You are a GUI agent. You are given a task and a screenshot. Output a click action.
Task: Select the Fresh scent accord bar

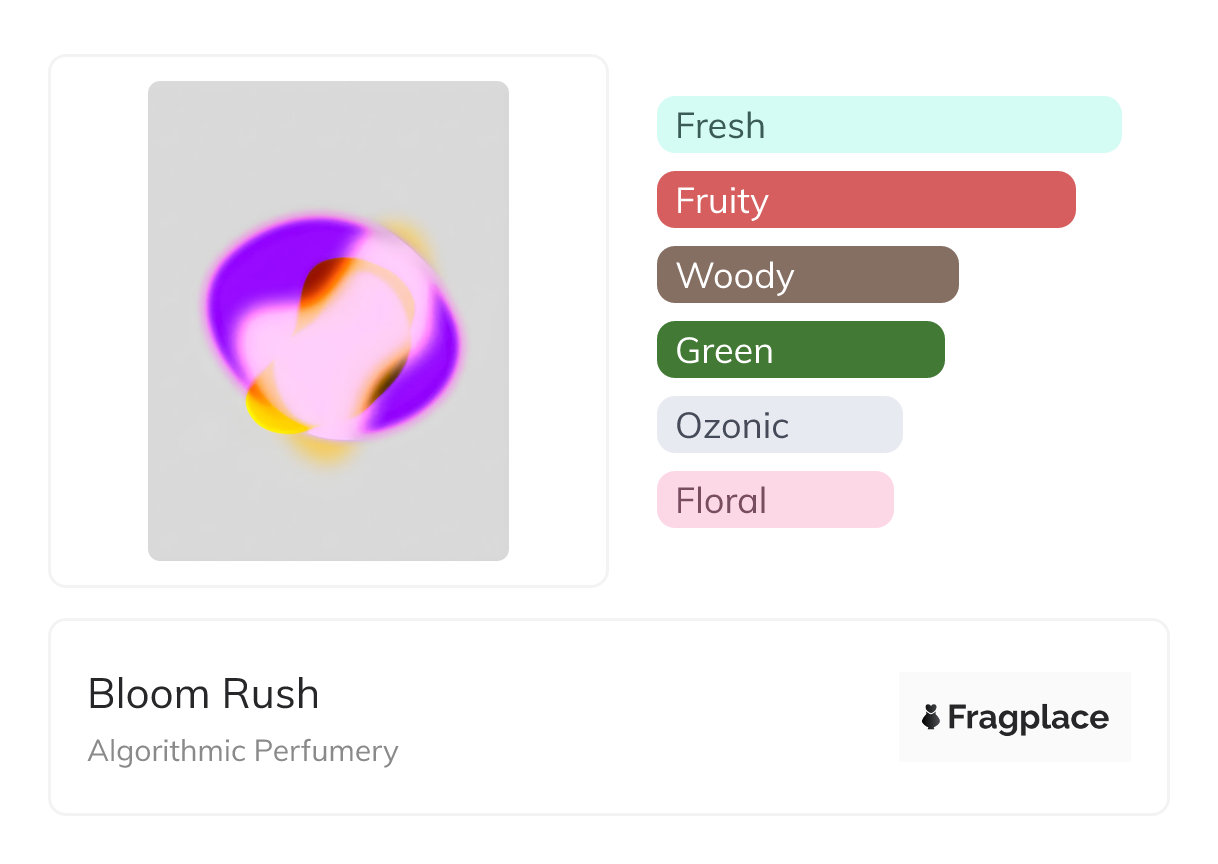tap(889, 125)
